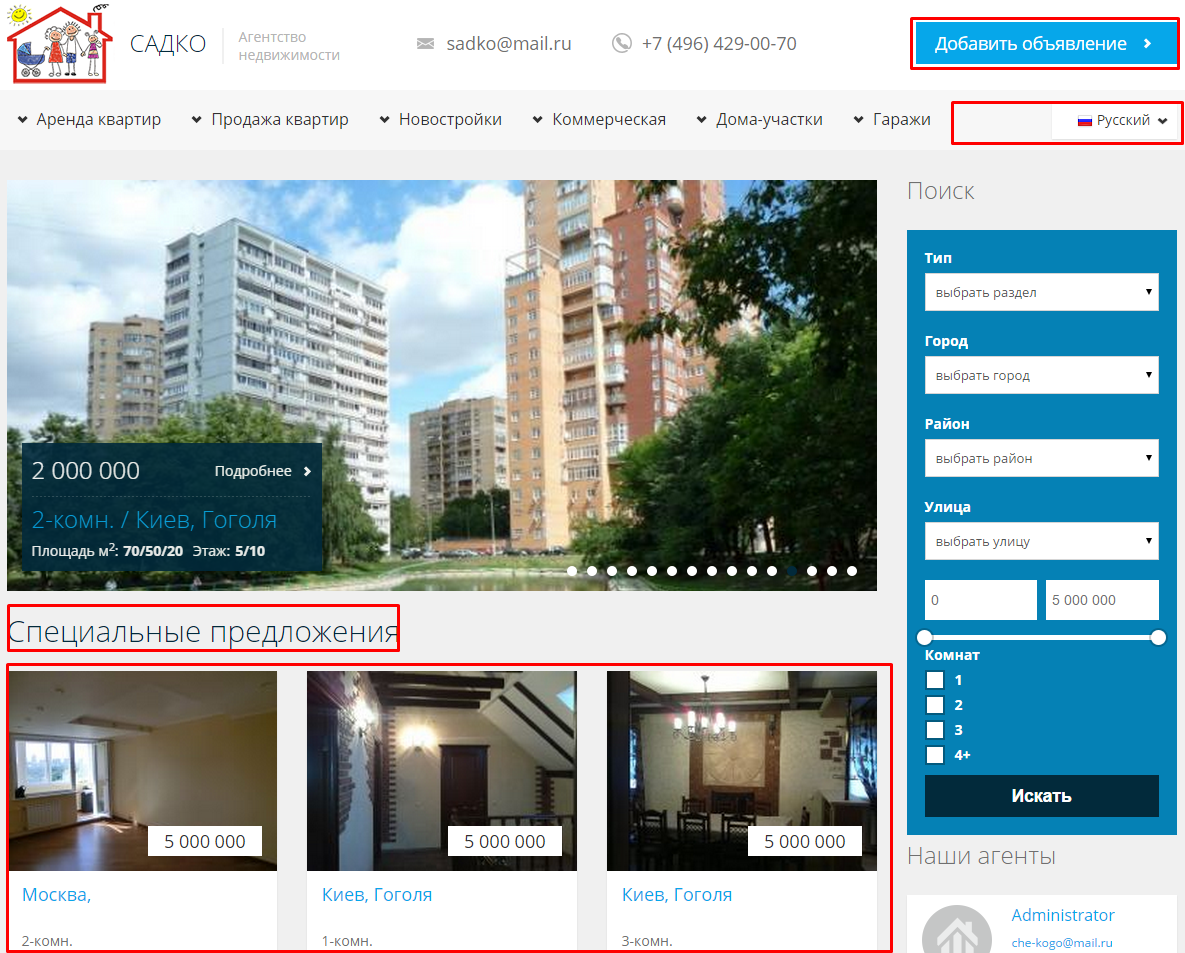Screen dimensions: 1185x953
Task: Choose the Дома-участки menu item
Action: coord(760,119)
